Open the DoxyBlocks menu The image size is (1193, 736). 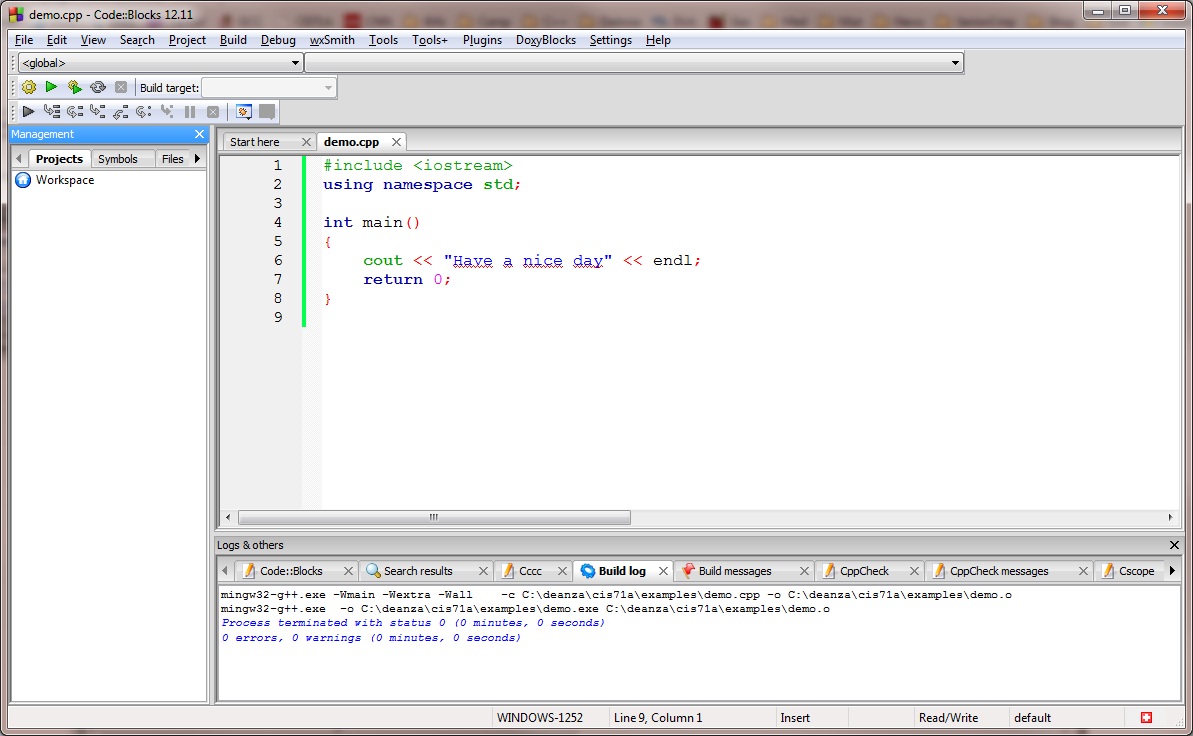coord(546,40)
